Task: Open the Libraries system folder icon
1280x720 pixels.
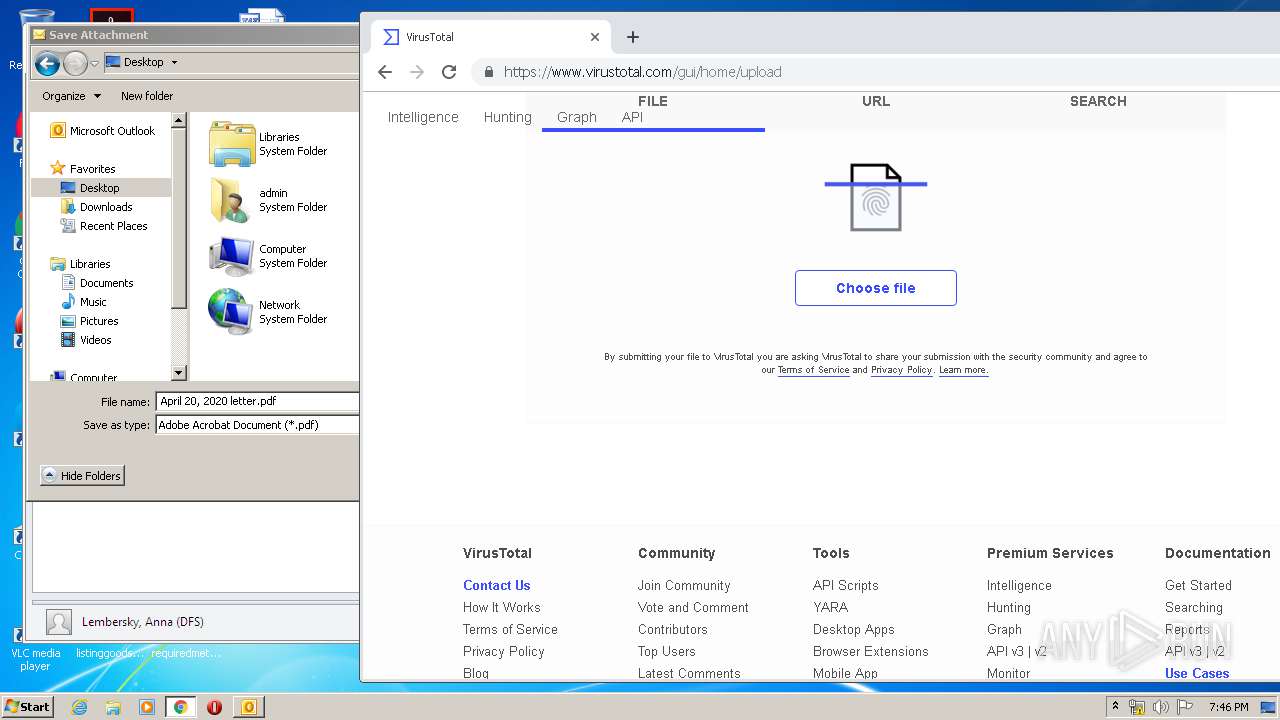Action: tap(232, 144)
